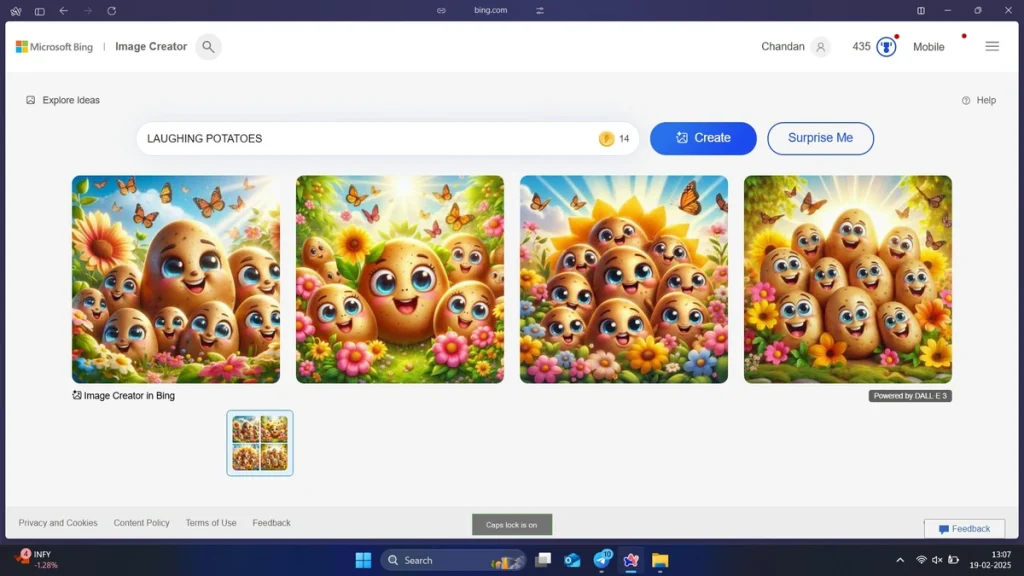Open the Explore Ideas link
Viewport: 1024px width, 576px height.
(71, 100)
